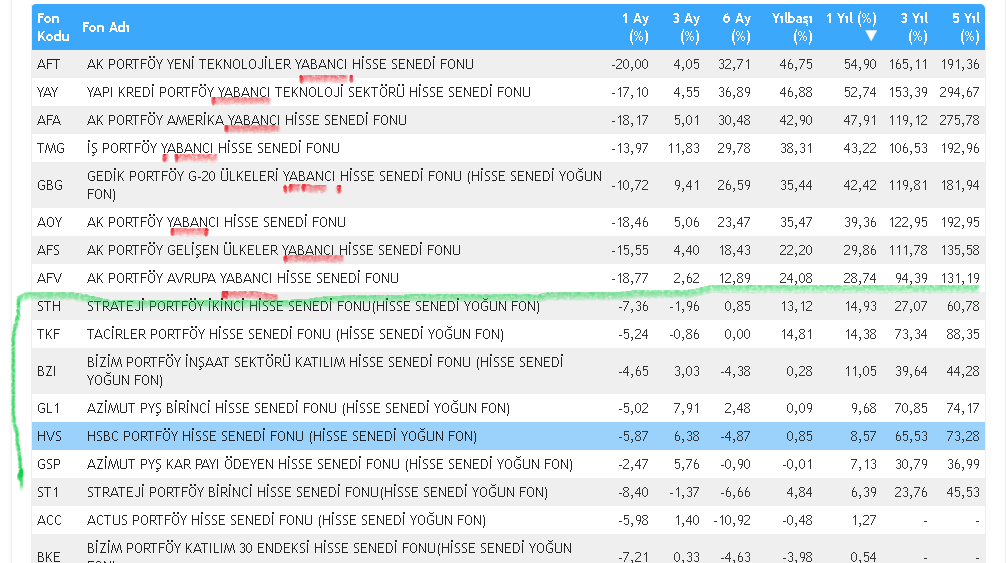Click STH 1-year value 14,93

click(860, 308)
